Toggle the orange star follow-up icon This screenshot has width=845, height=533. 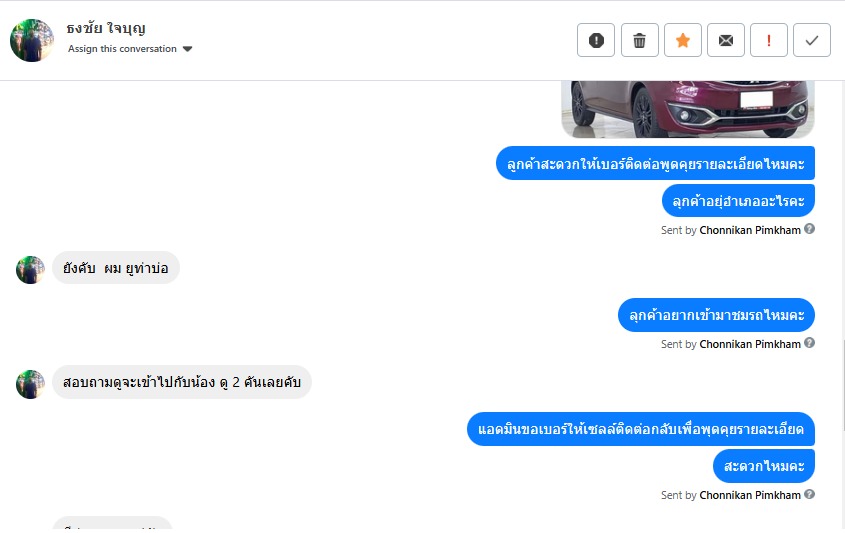pyautogui.click(x=683, y=40)
